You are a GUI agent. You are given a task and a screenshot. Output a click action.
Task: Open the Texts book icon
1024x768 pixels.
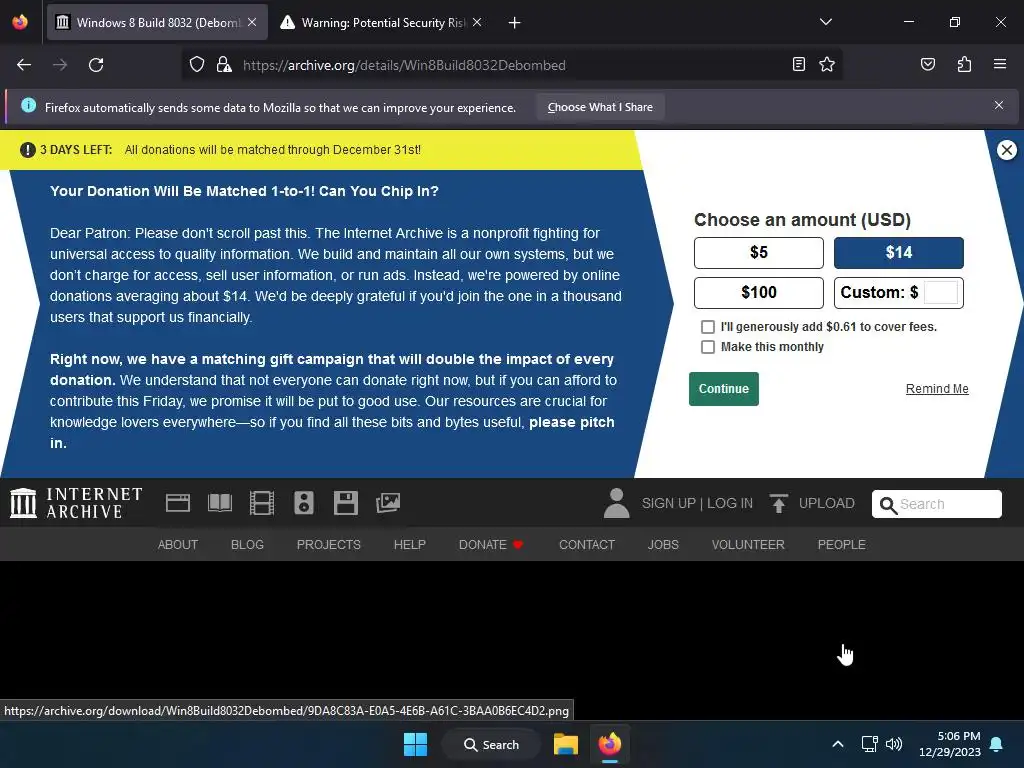click(219, 503)
